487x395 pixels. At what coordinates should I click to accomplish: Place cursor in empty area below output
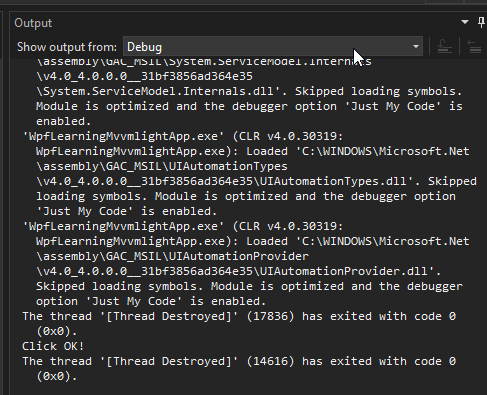click(x=247, y=388)
